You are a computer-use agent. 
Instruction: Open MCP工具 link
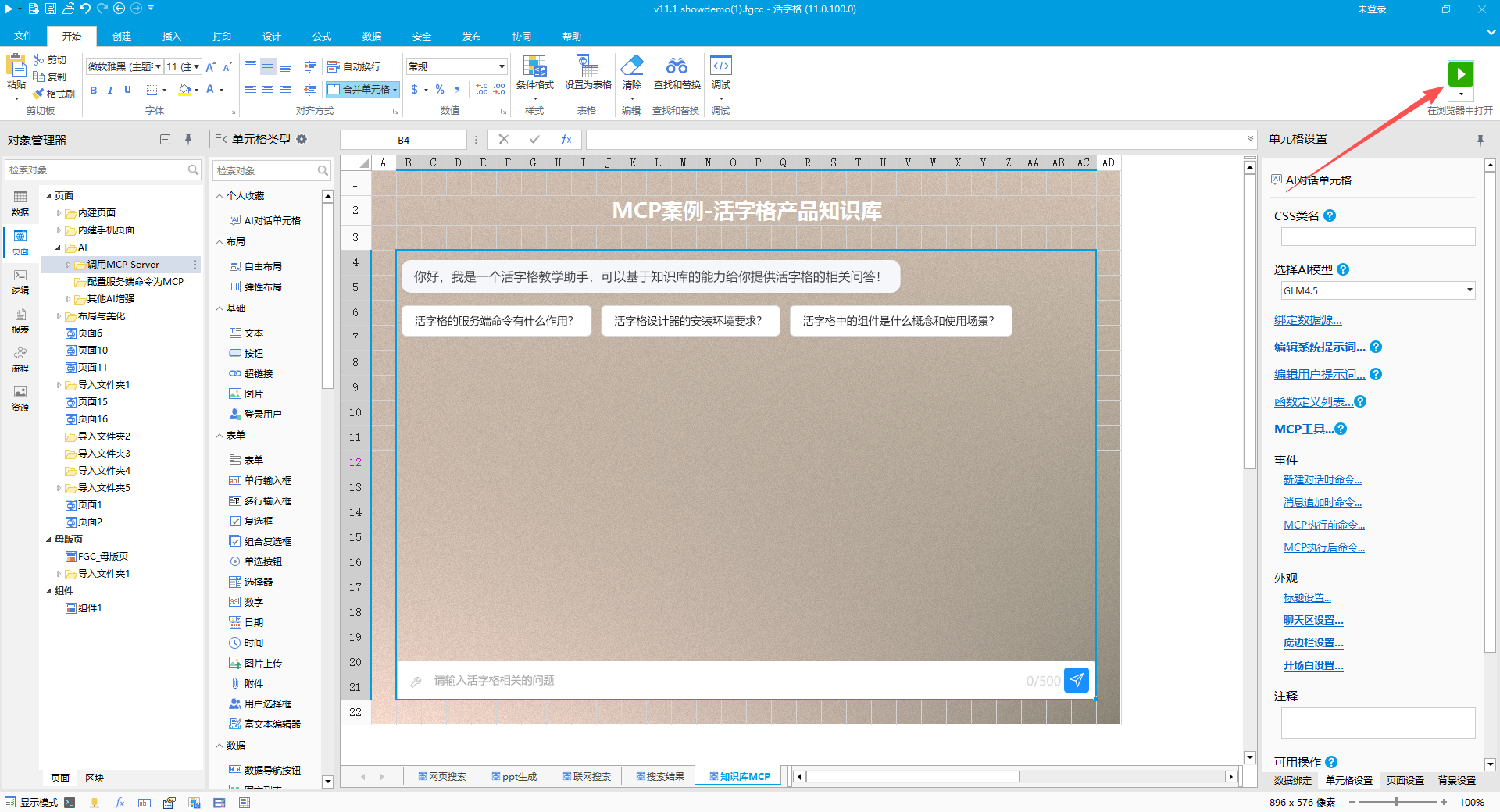coord(1305,429)
